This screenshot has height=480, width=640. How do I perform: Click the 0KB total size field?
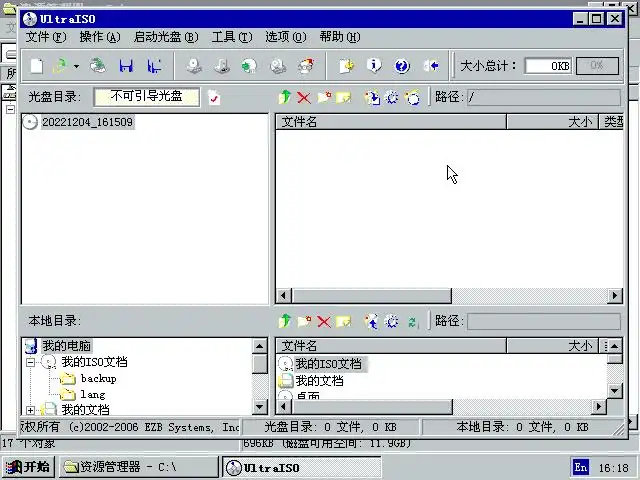coord(548,66)
